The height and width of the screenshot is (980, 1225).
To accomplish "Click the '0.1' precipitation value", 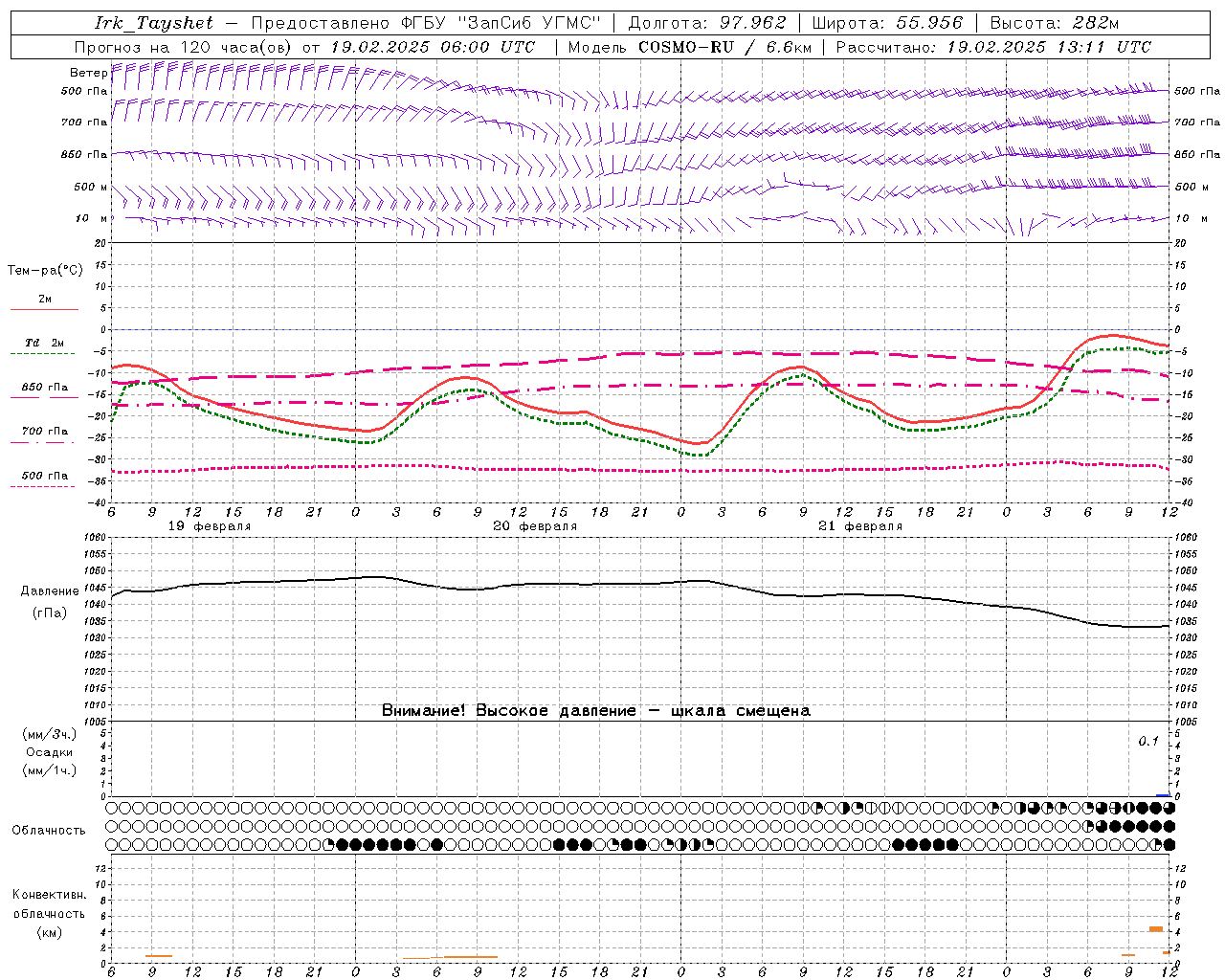I will (1148, 741).
